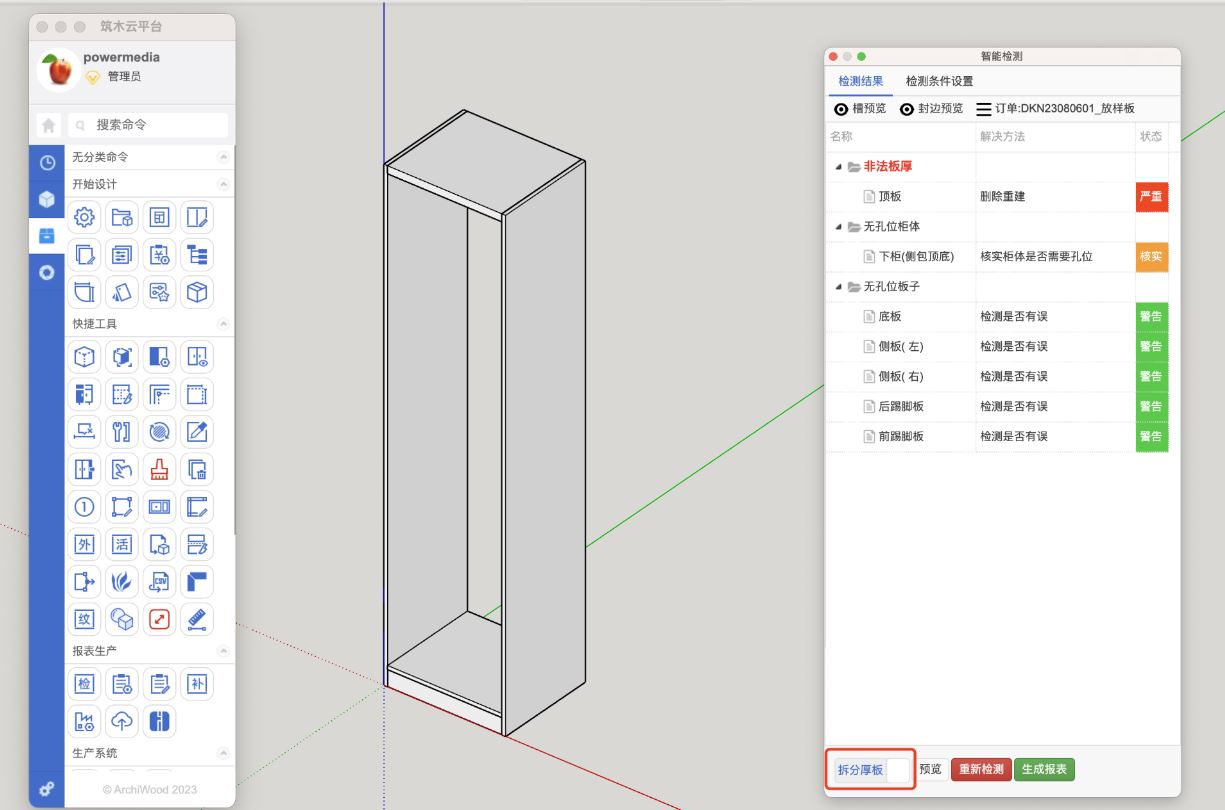
Task: Click the 纹 texture tool icon
Action: (x=85, y=619)
